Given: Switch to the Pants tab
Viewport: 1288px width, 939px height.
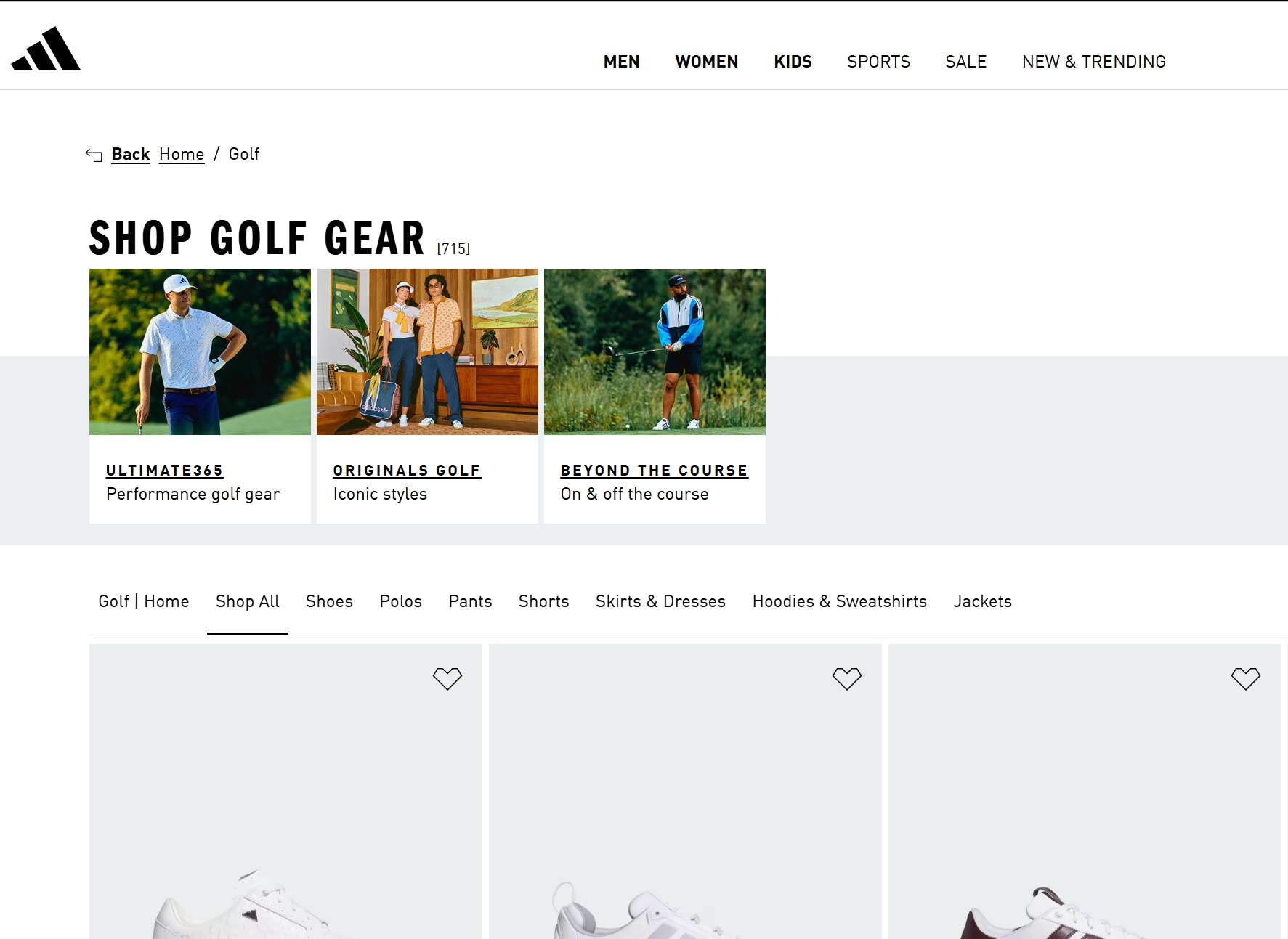Looking at the screenshot, I should 471,601.
